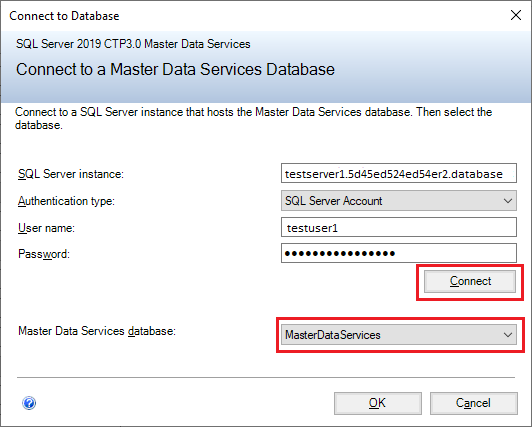
Task: Close the Connect to Database dialog
Action: (x=516, y=15)
